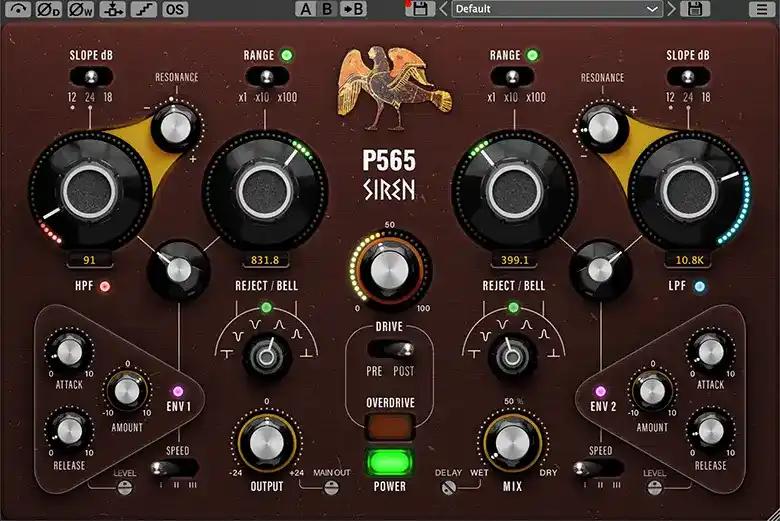Click the LPF frequency knob
Image resolution: width=780 pixels, height=521 pixels.
tap(689, 192)
